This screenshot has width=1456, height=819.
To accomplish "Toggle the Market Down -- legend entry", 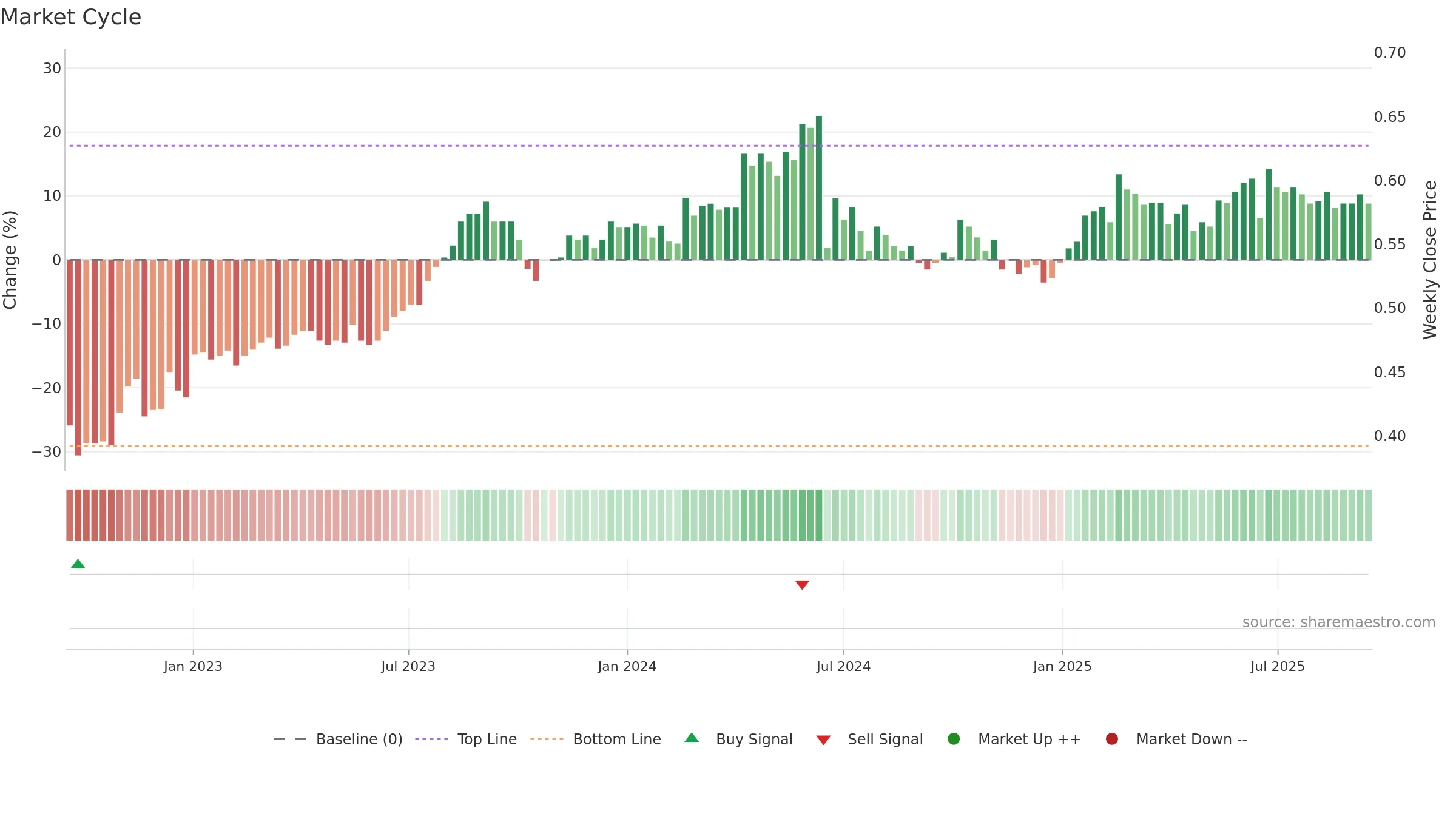I will [x=1176, y=739].
